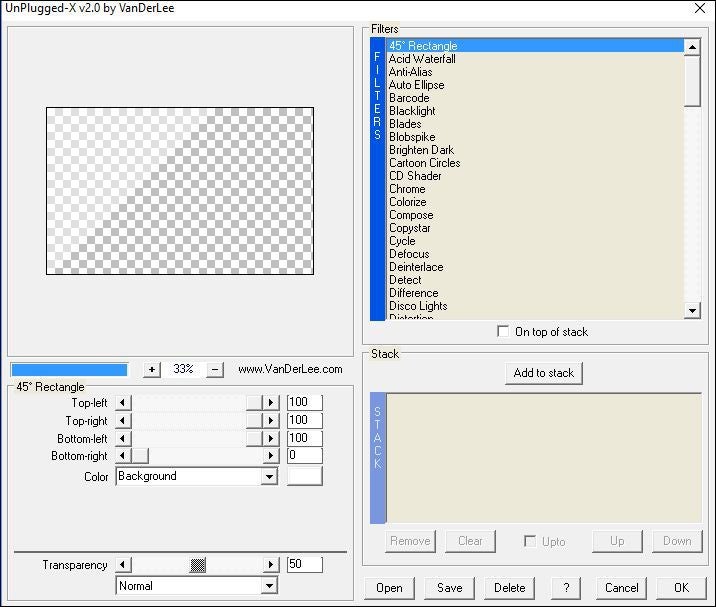Image resolution: width=716 pixels, height=607 pixels.
Task: Click the plus zoom-in button
Action: (151, 369)
